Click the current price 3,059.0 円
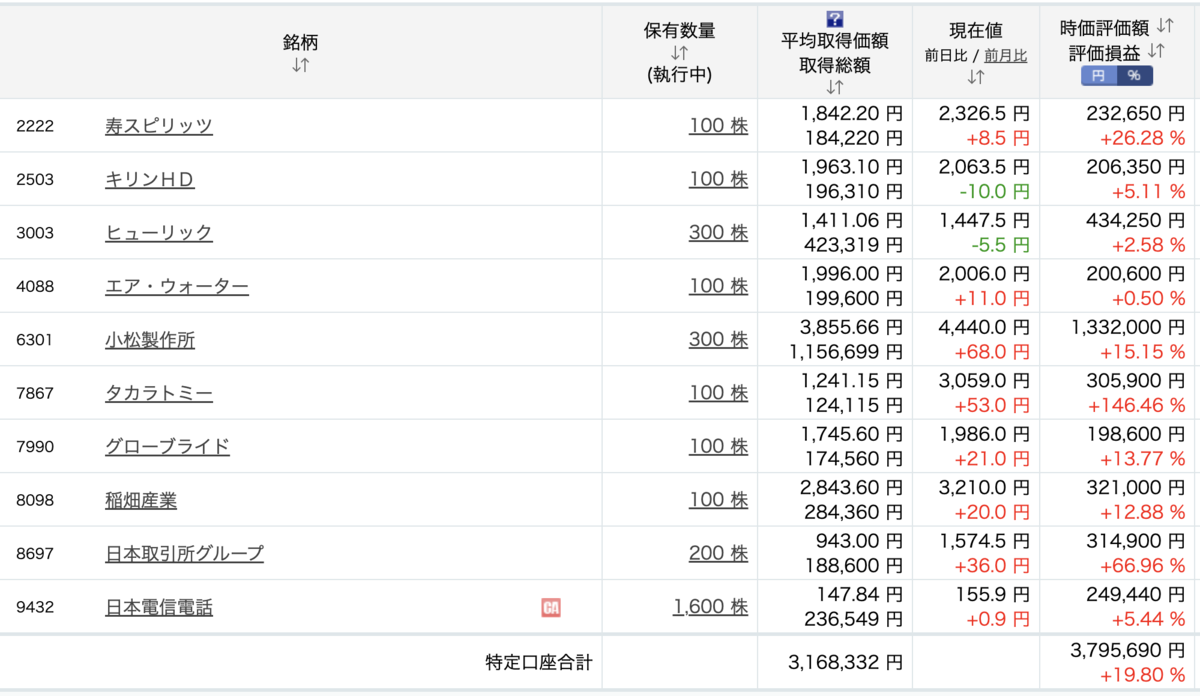 coord(984,381)
